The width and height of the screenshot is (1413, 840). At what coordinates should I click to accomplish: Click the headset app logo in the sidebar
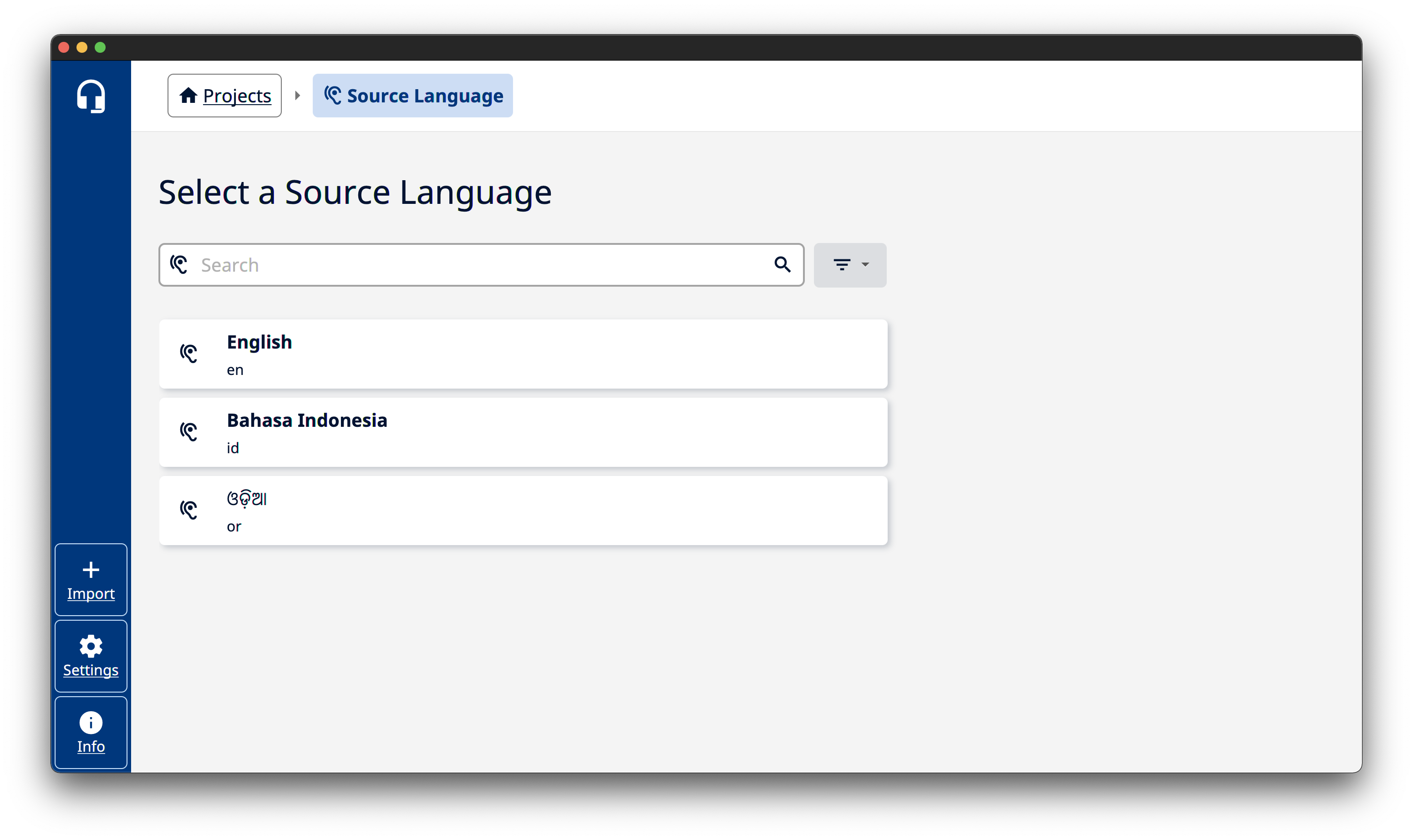pos(91,96)
